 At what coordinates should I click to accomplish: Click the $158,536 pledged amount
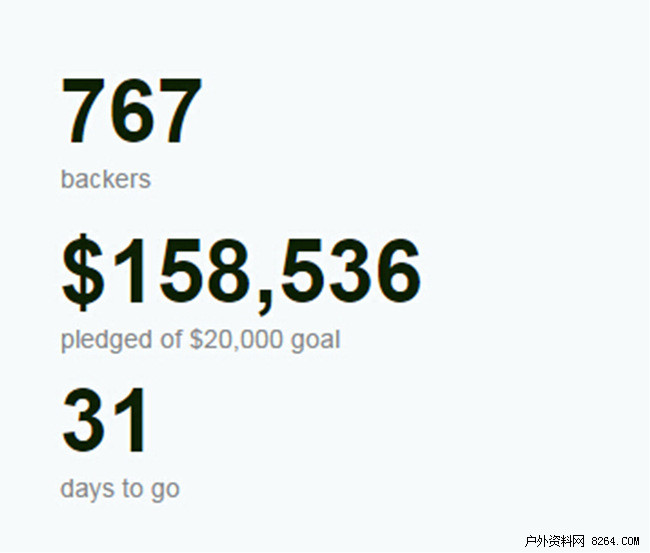(241, 273)
